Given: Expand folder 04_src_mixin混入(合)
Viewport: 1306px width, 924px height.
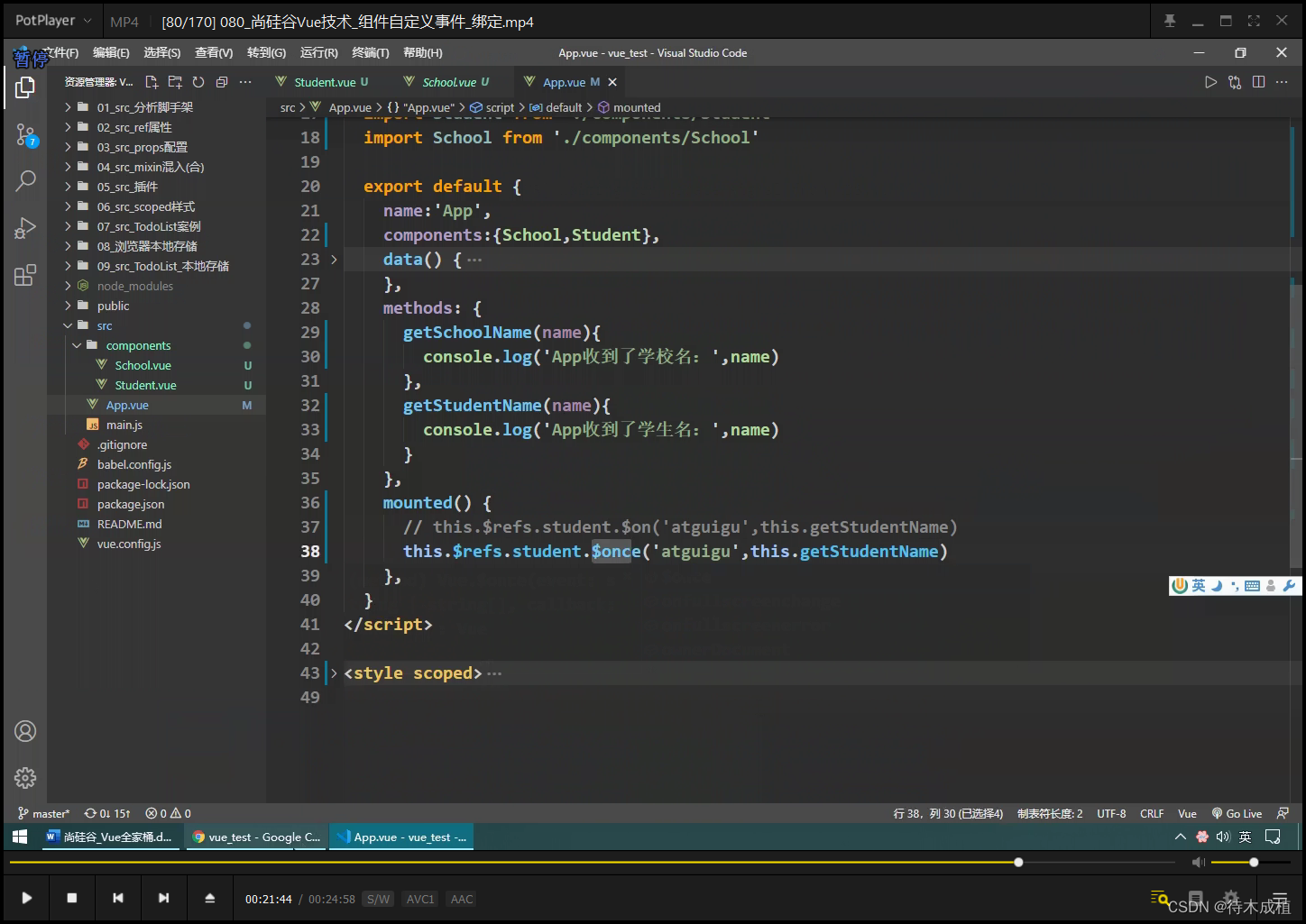Looking at the screenshot, I should point(151,167).
